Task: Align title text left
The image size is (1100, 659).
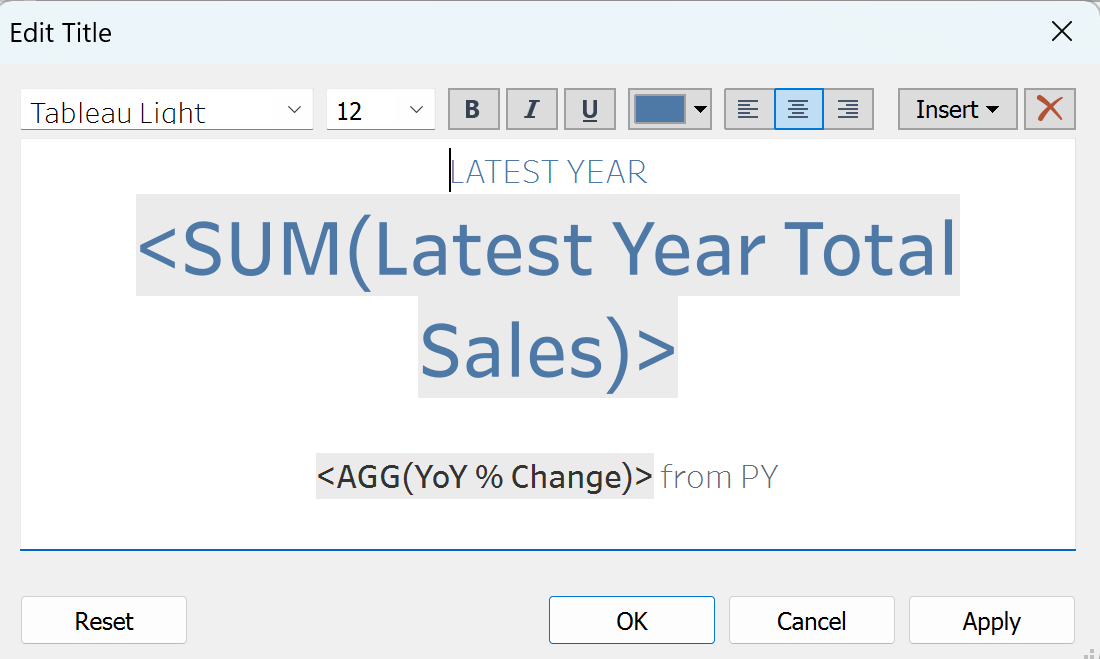Action: 748,110
